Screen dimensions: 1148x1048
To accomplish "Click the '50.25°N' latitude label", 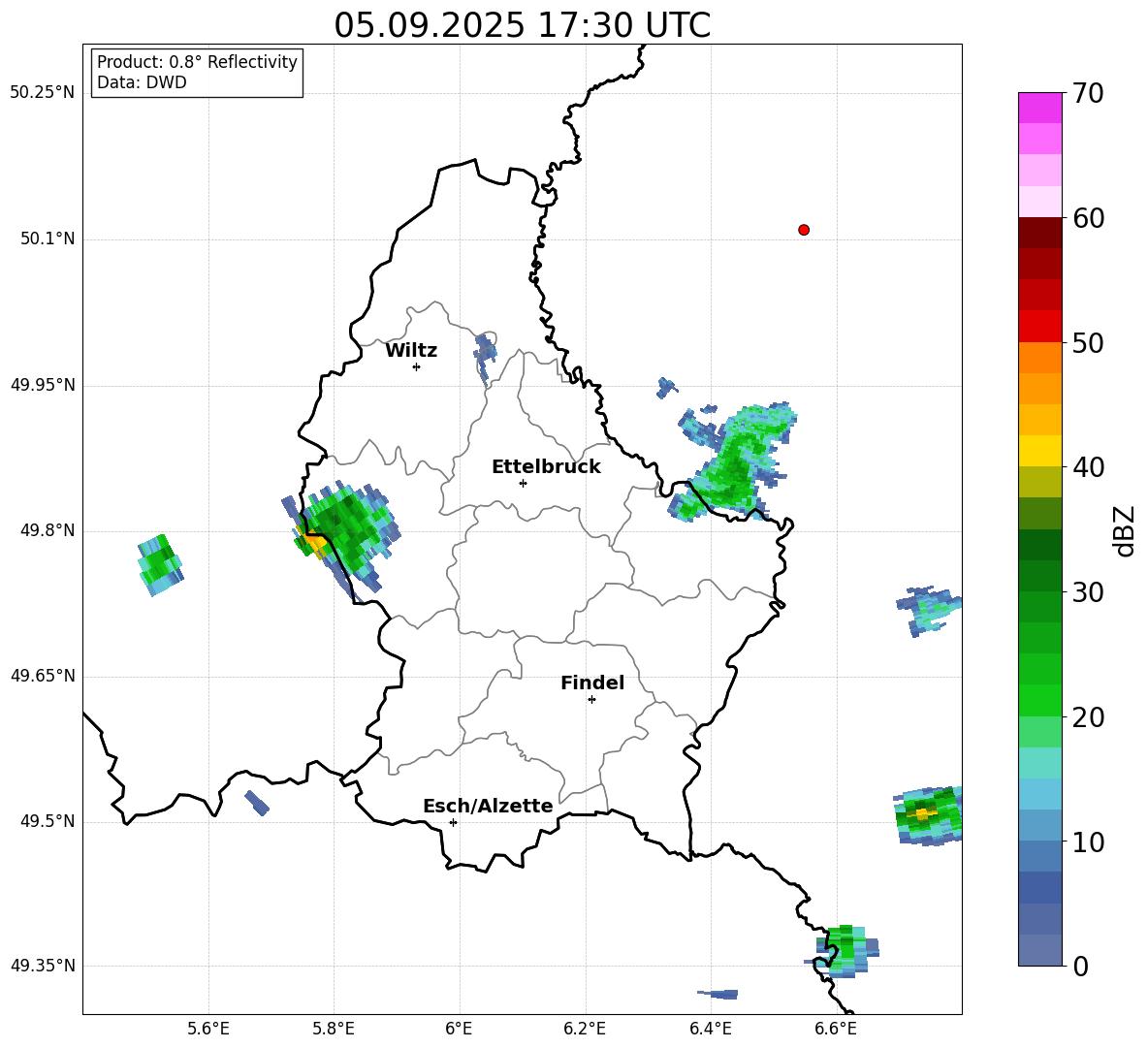I will (43, 93).
